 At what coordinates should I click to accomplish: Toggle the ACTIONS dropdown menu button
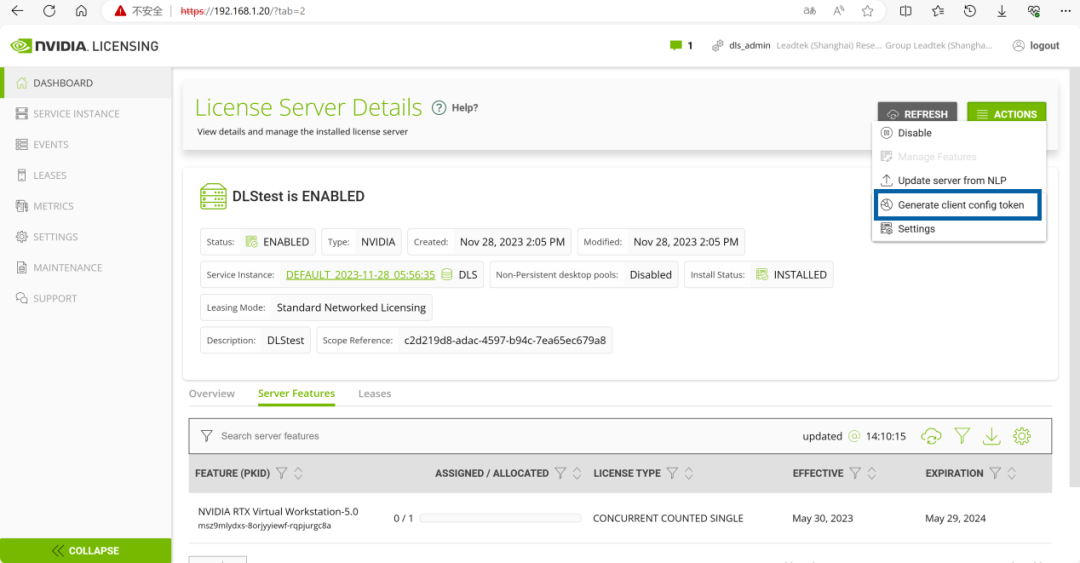point(1006,114)
